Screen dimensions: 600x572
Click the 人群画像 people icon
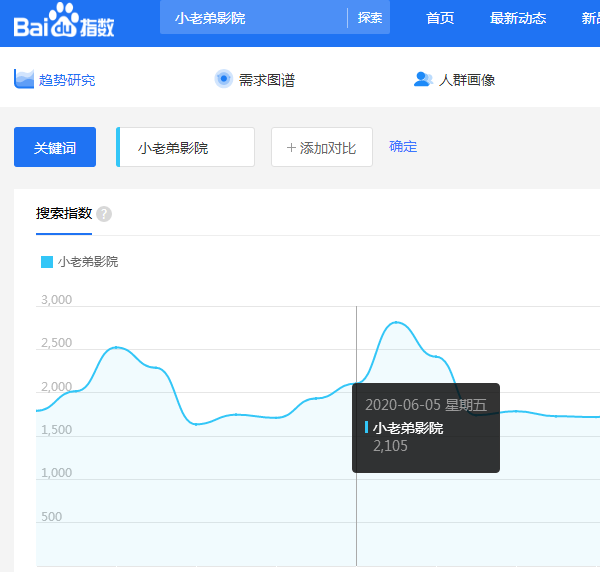click(423, 79)
